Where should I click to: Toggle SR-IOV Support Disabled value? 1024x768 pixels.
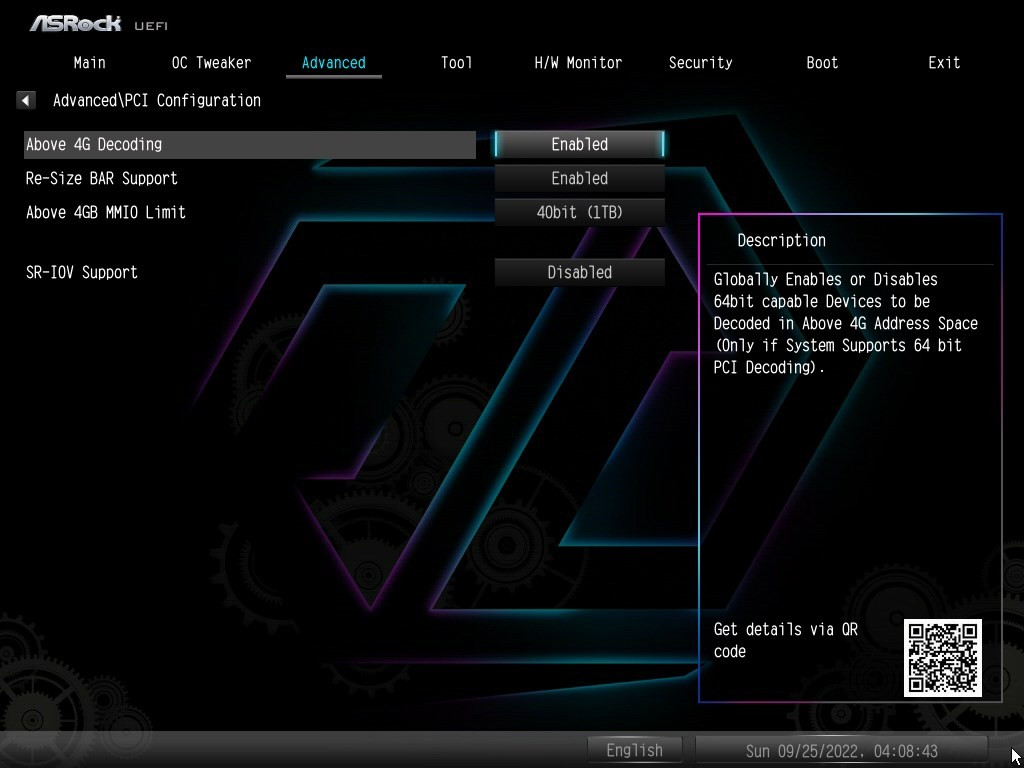pyautogui.click(x=579, y=272)
